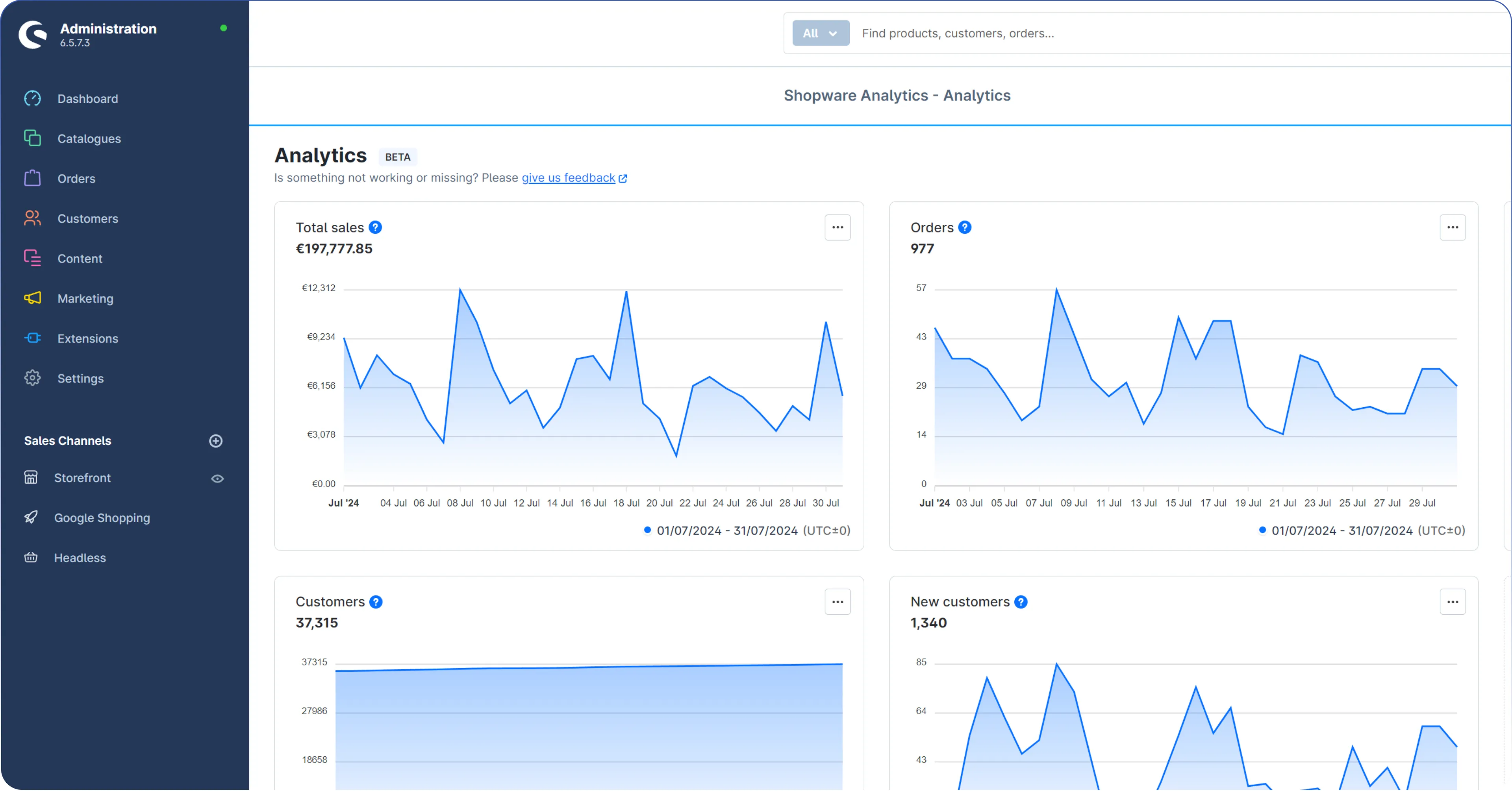Viewport: 1512px width, 791px height.
Task: Add a new sales channel
Action: coord(215,441)
